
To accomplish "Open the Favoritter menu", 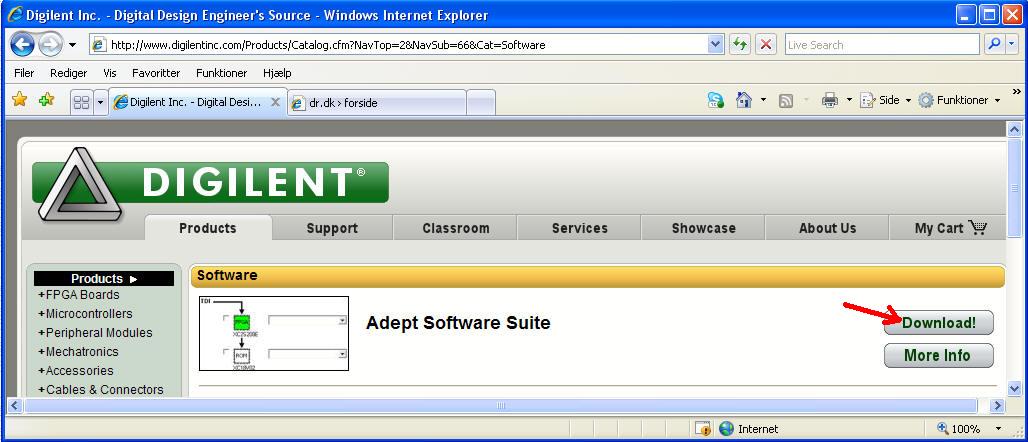I will point(156,73).
